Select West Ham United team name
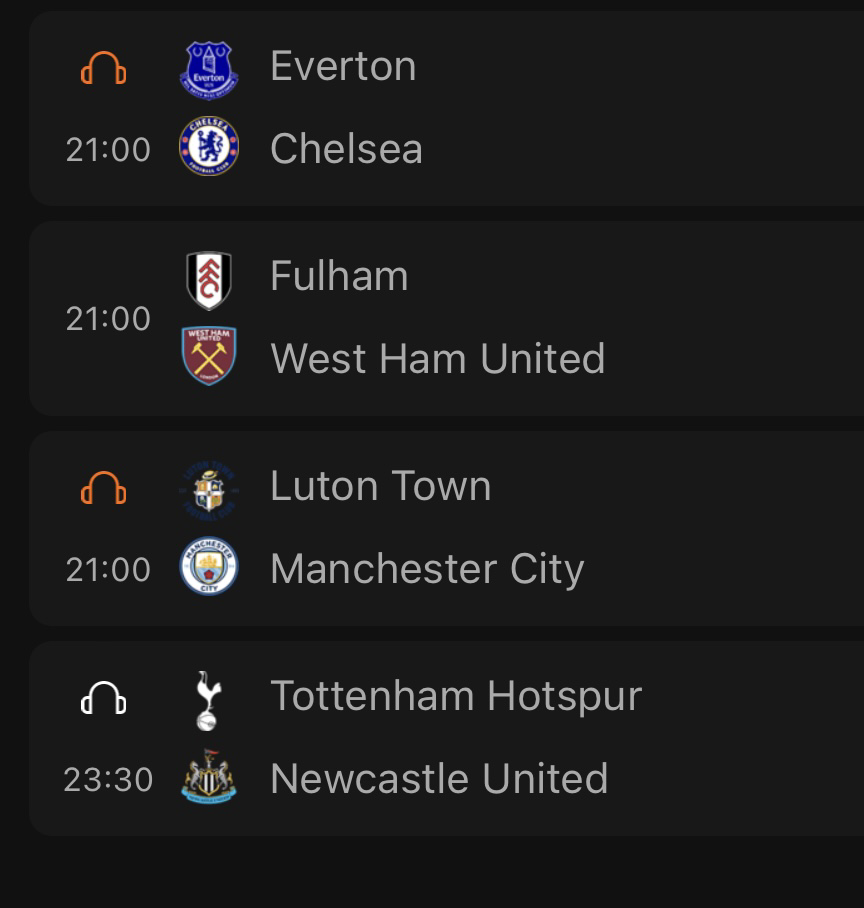This screenshot has height=908, width=864. (437, 359)
